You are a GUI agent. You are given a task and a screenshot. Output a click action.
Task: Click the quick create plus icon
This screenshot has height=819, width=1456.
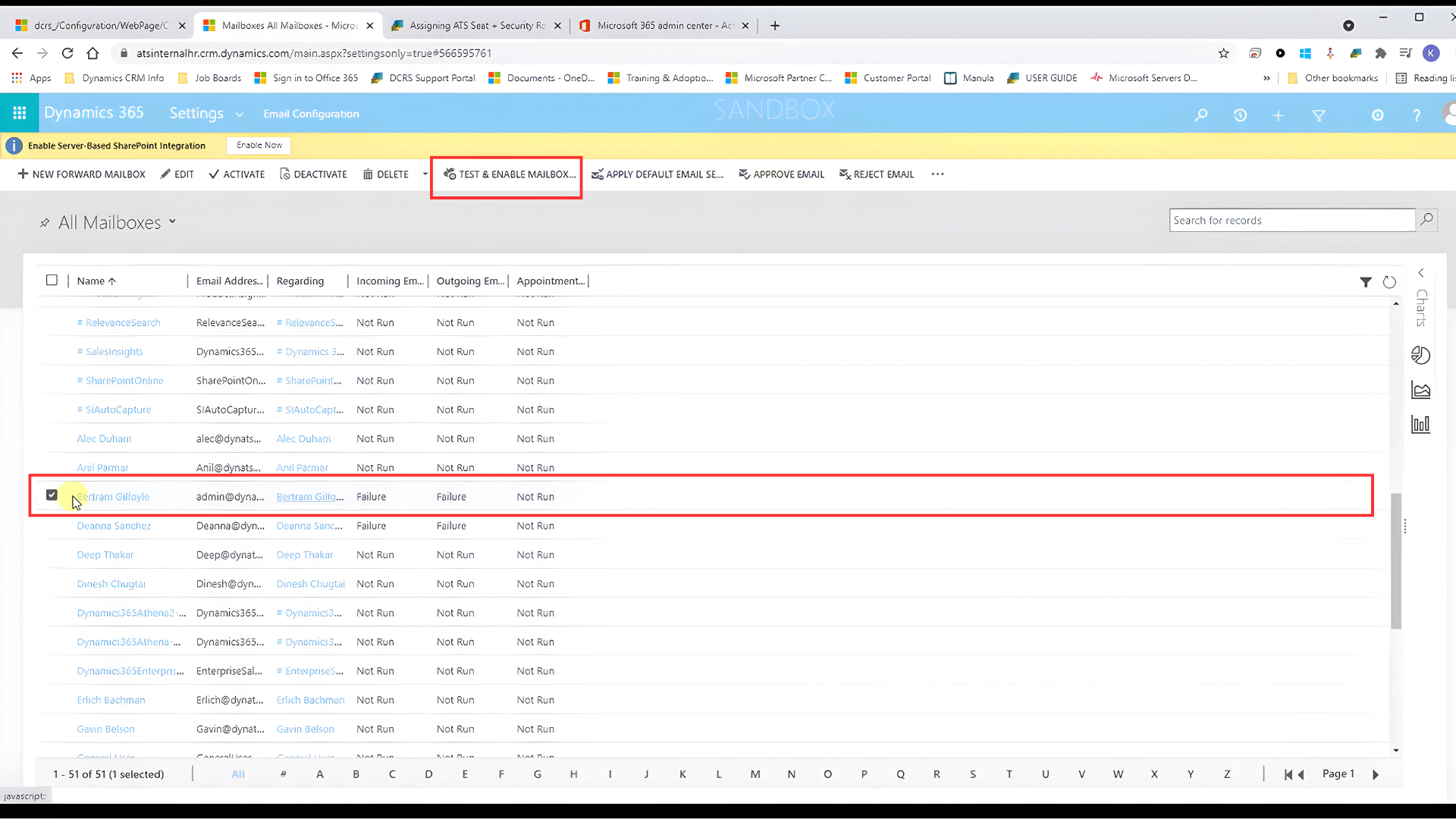click(x=1279, y=115)
